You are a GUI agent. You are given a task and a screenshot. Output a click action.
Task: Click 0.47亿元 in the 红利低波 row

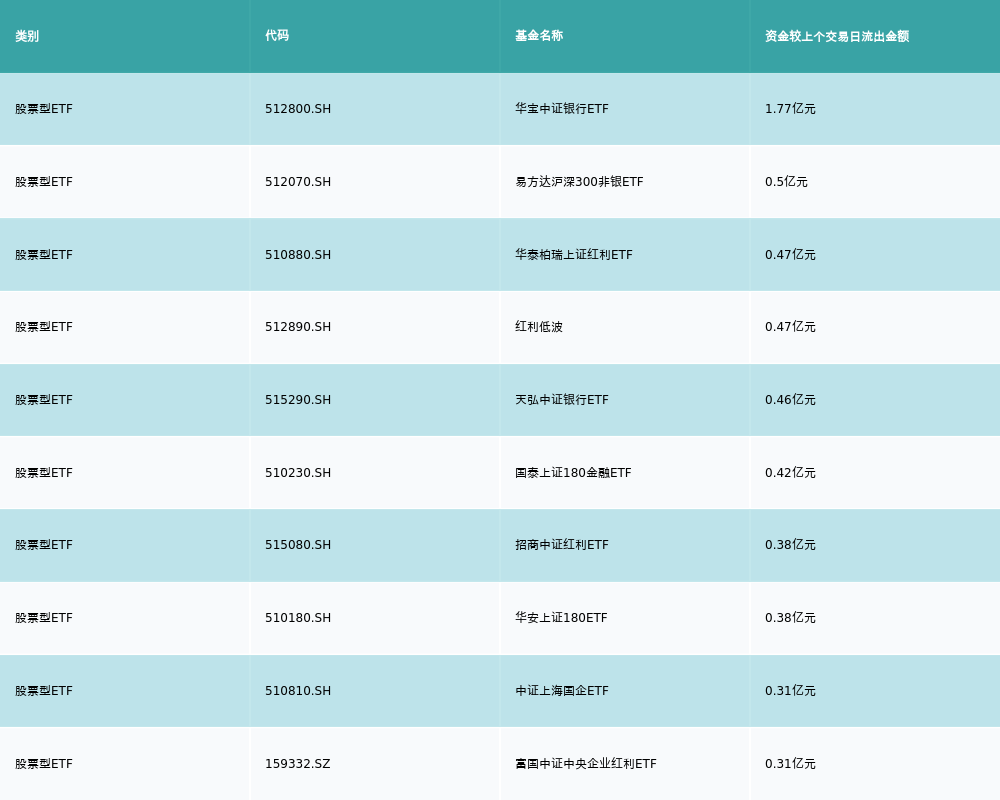(x=790, y=327)
